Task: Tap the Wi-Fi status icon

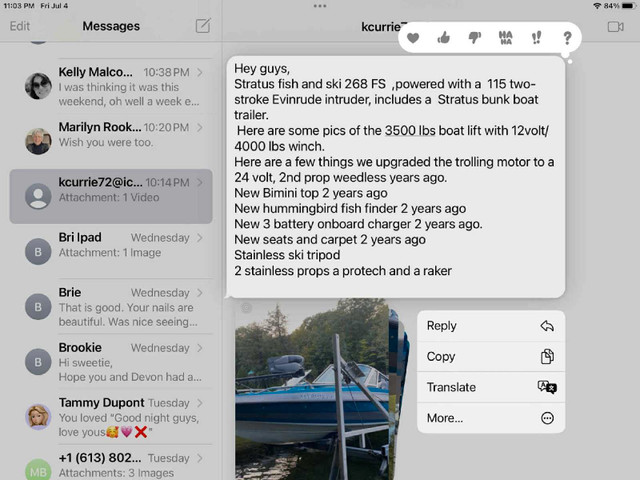Action: click(597, 6)
